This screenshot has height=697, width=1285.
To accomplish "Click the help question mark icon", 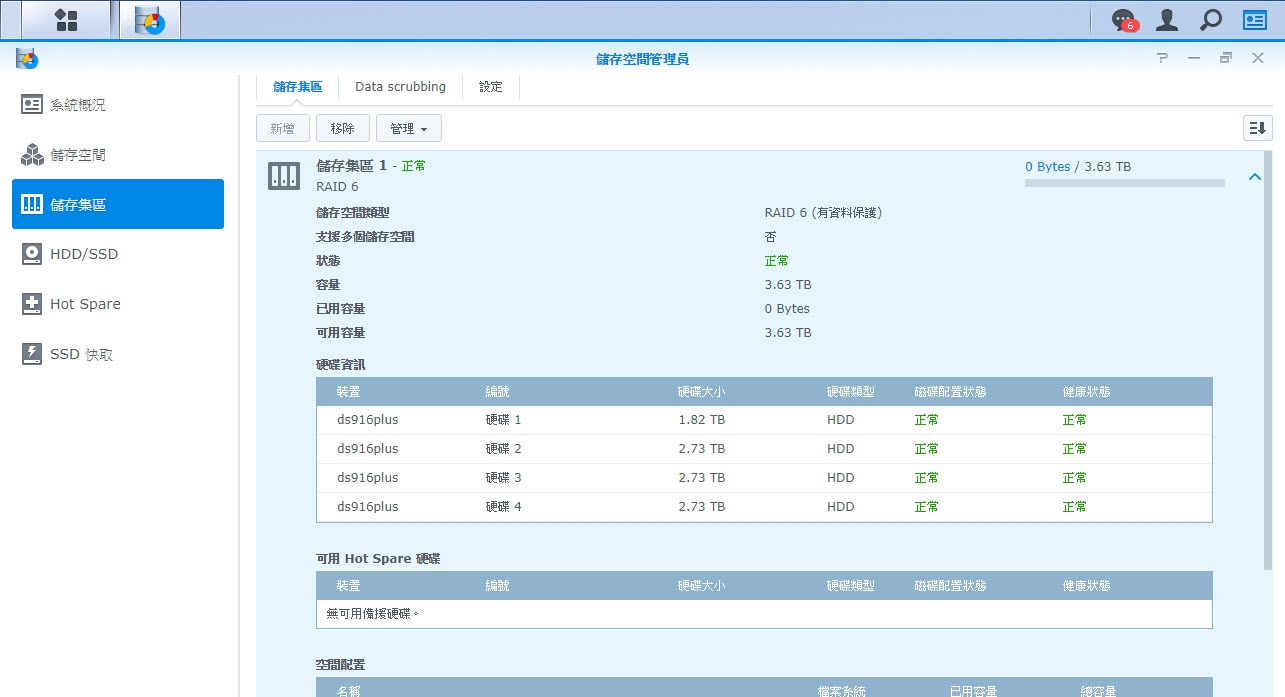I will tap(1162, 59).
